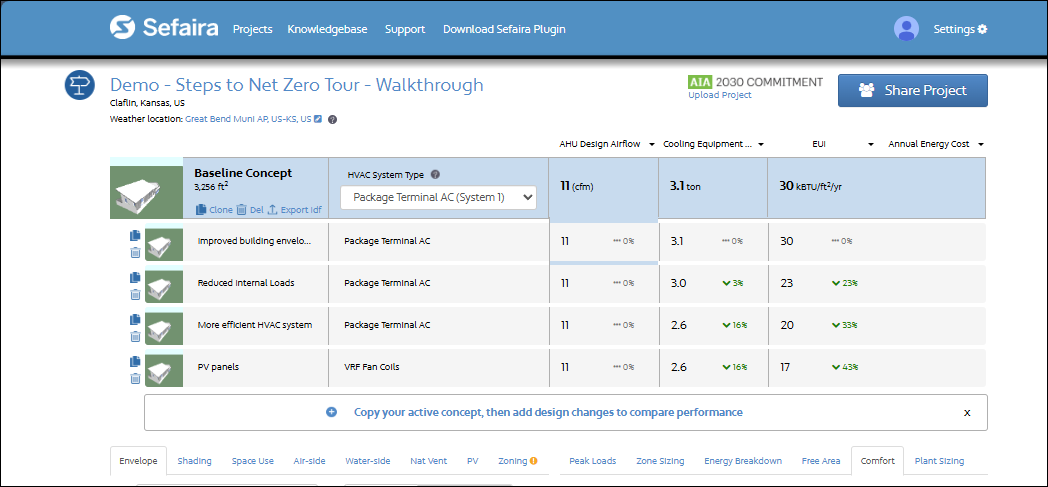Select the Improved building envelope row name
The height and width of the screenshot is (487, 1048).
coord(254,240)
